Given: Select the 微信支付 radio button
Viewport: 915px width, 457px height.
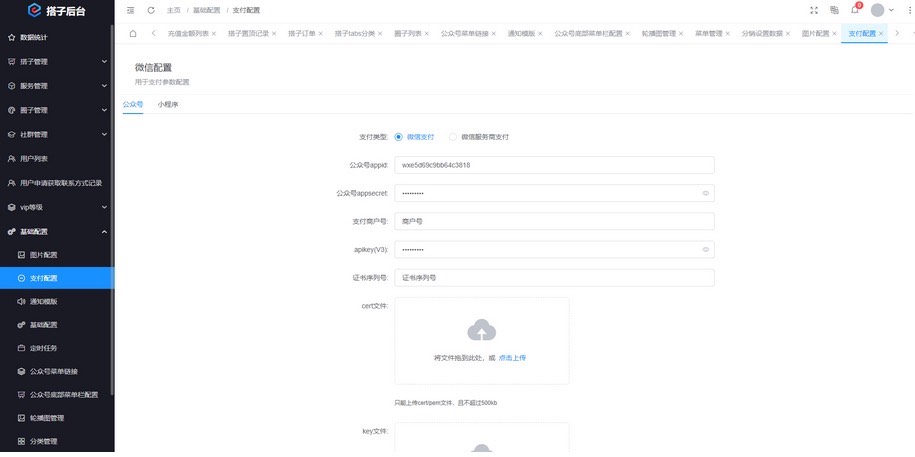Looking at the screenshot, I should (x=399, y=136).
